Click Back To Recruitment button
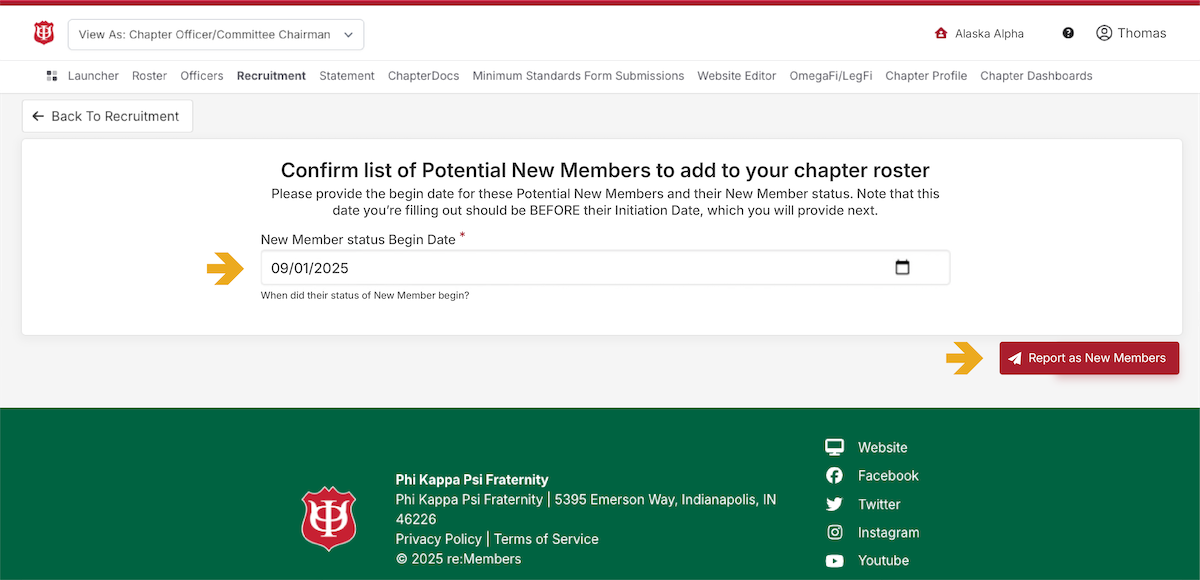1200x580 pixels. point(107,116)
